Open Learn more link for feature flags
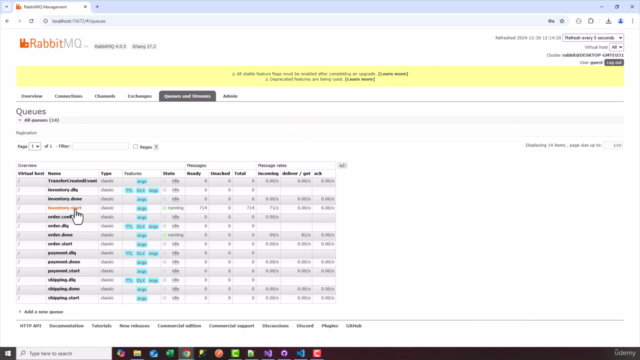This screenshot has width=640, height=360. pyautogui.click(x=393, y=74)
